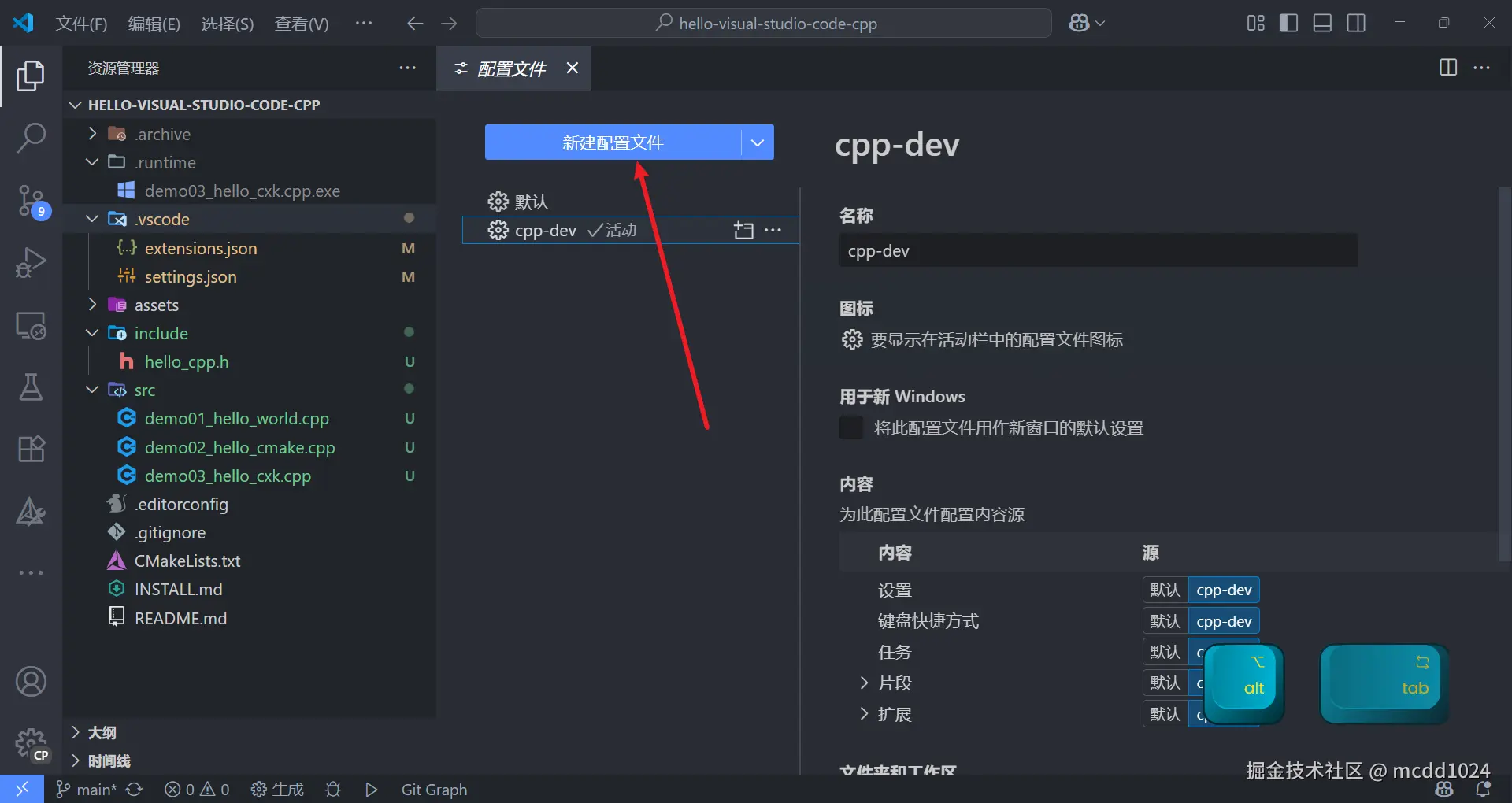
Task: Open the Manage gear with CP badge
Action: [31, 744]
